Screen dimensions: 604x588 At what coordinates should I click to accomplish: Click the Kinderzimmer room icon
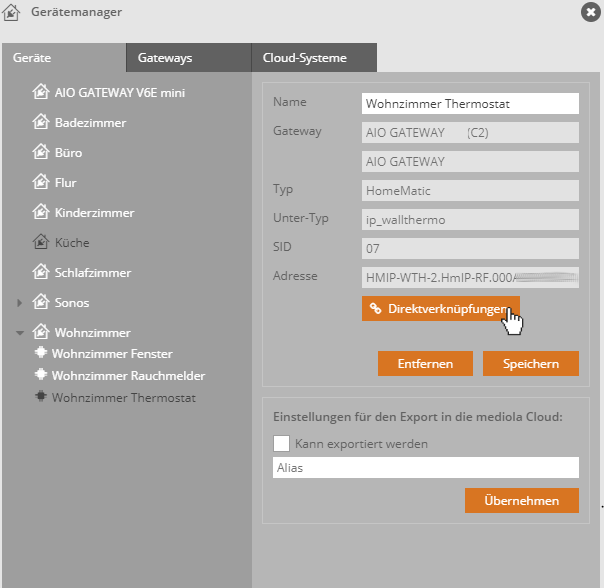pos(41,213)
